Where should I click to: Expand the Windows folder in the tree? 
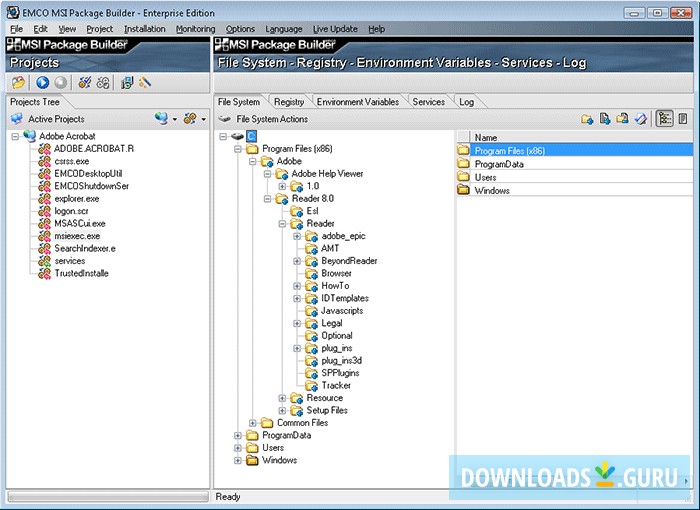tap(238, 460)
